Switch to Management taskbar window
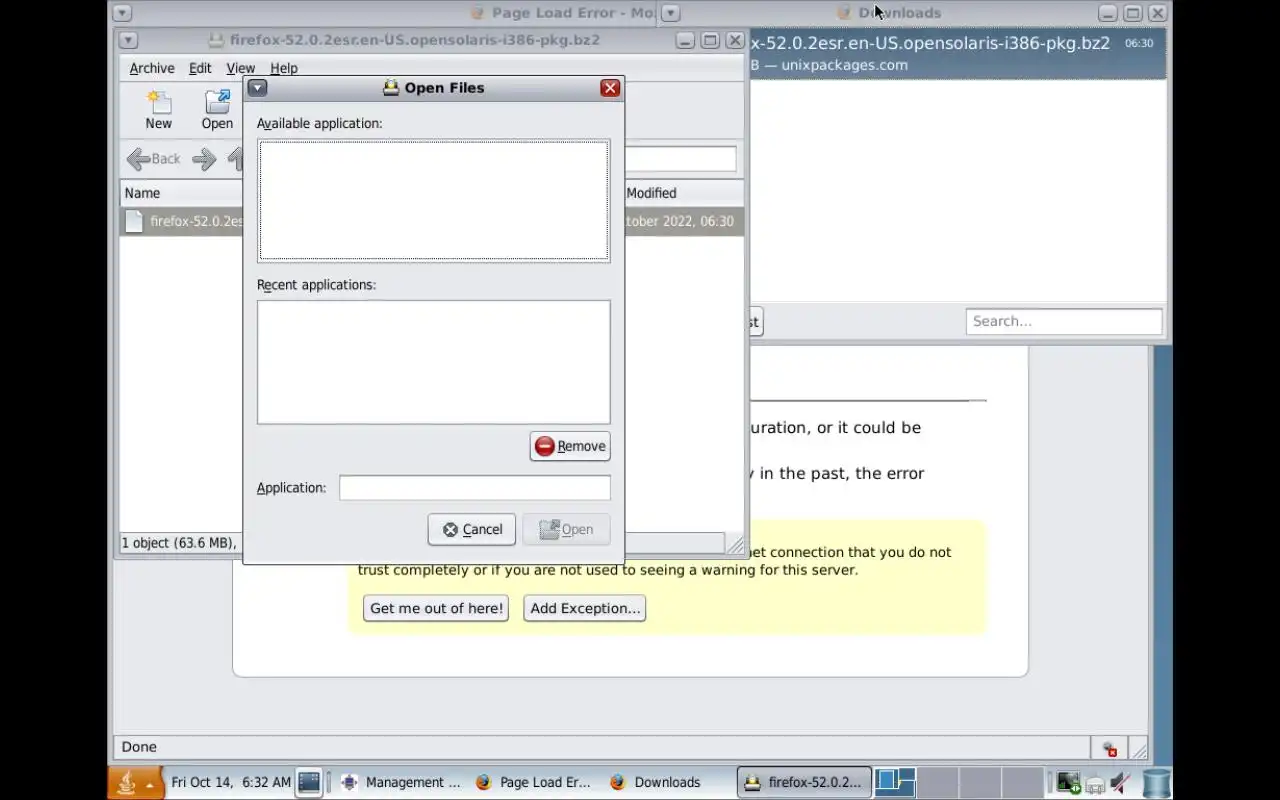The image size is (1280, 800). (x=400, y=782)
